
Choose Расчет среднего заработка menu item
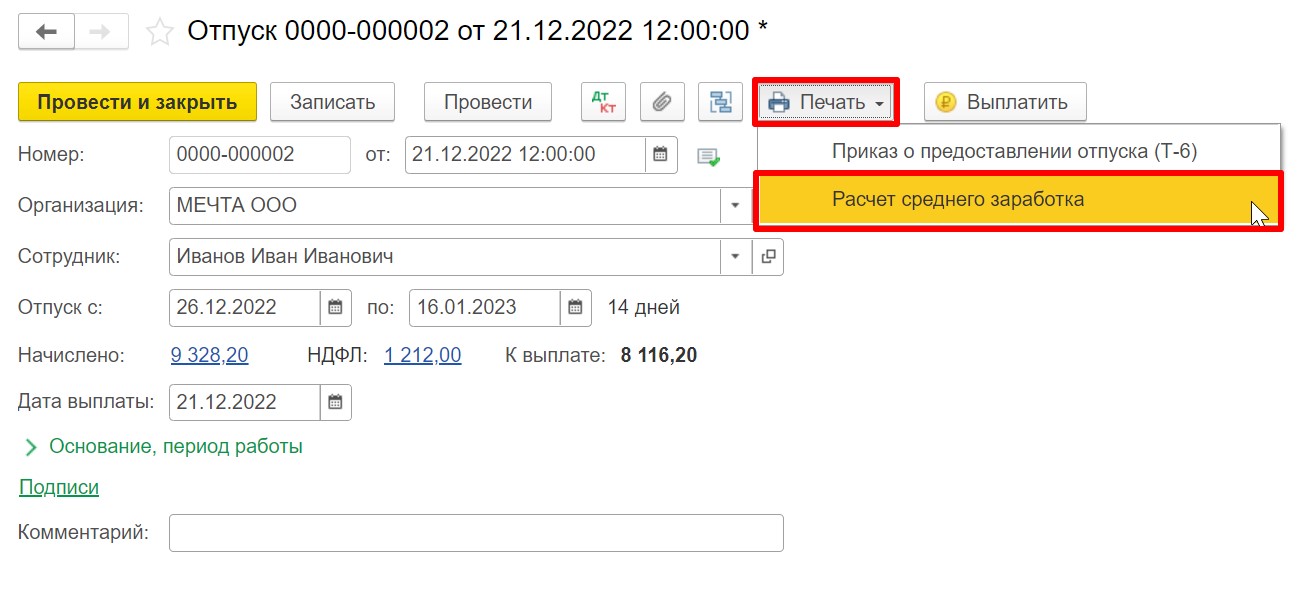(x=1018, y=199)
